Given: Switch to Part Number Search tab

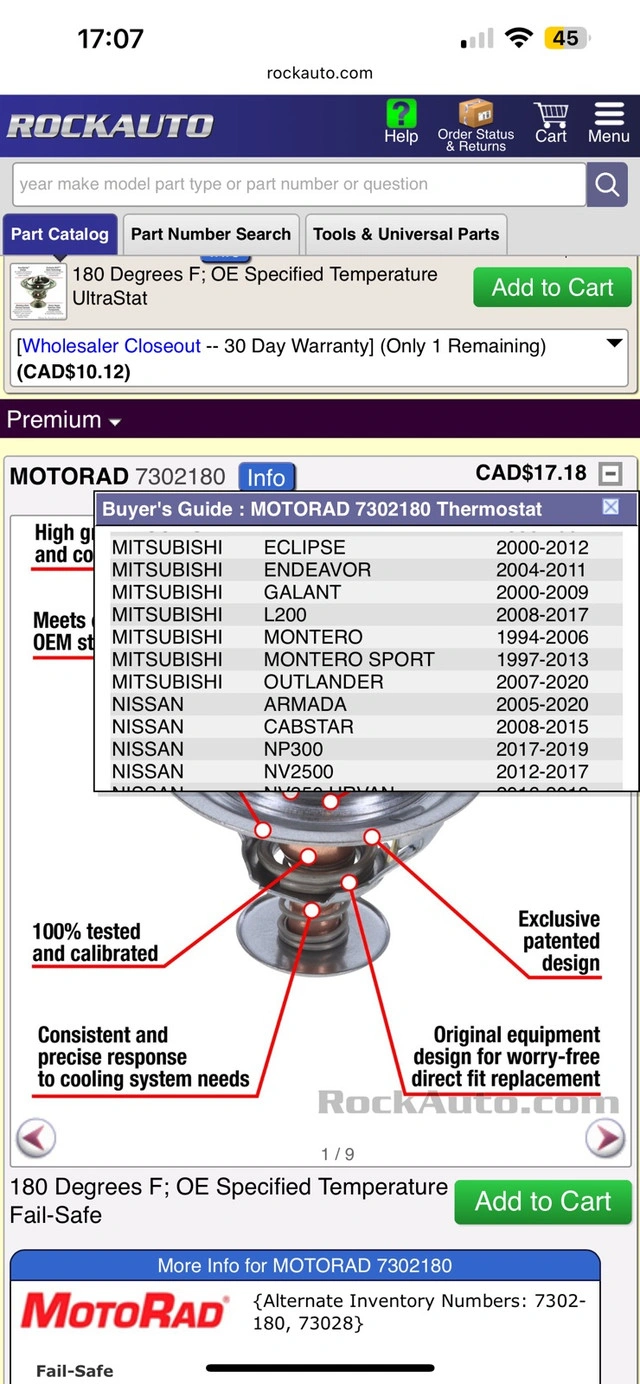Looking at the screenshot, I should (x=210, y=235).
